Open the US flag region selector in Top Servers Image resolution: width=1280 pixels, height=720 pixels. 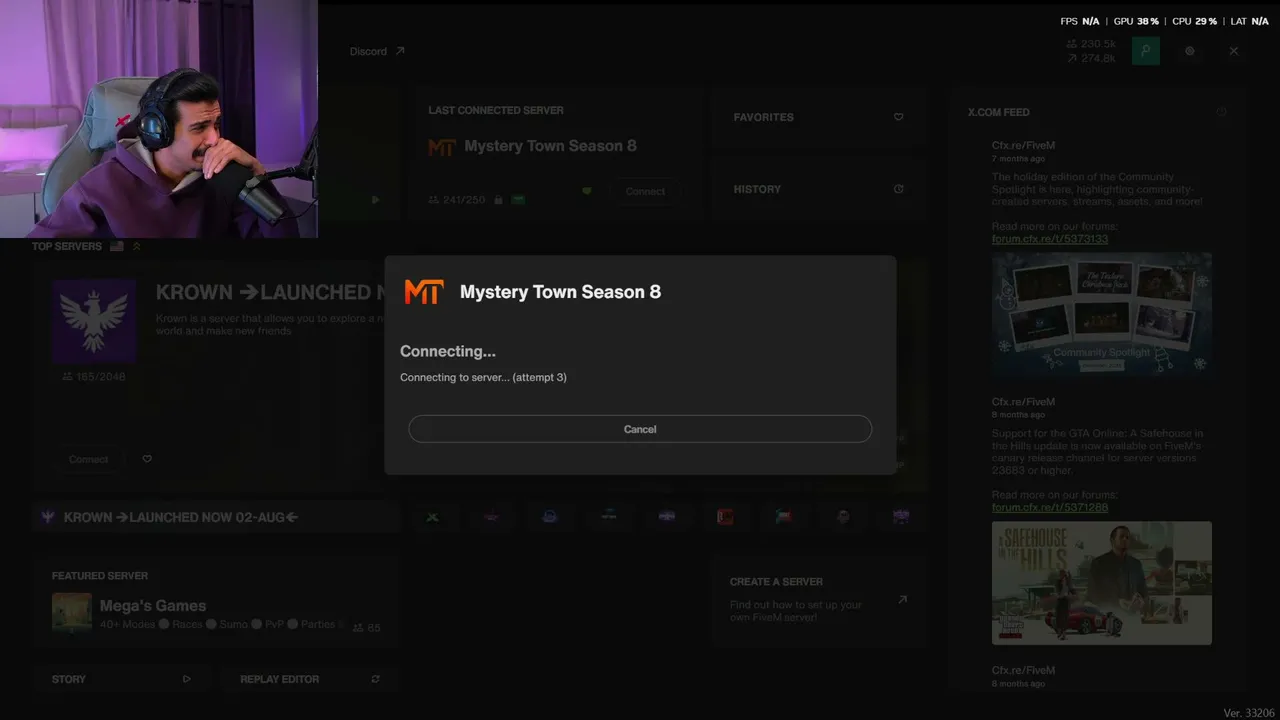pyautogui.click(x=117, y=246)
